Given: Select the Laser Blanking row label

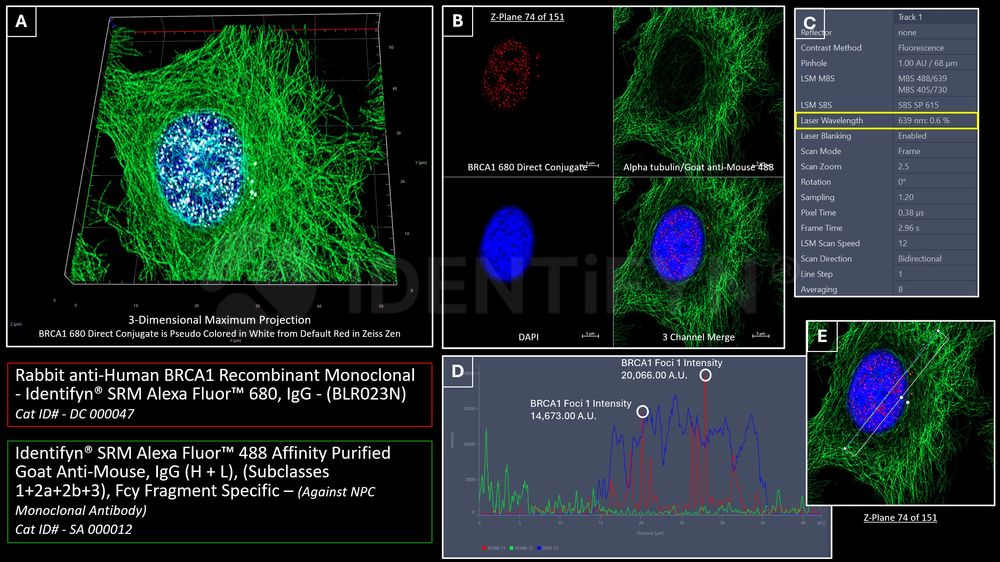Looking at the screenshot, I should (826, 136).
